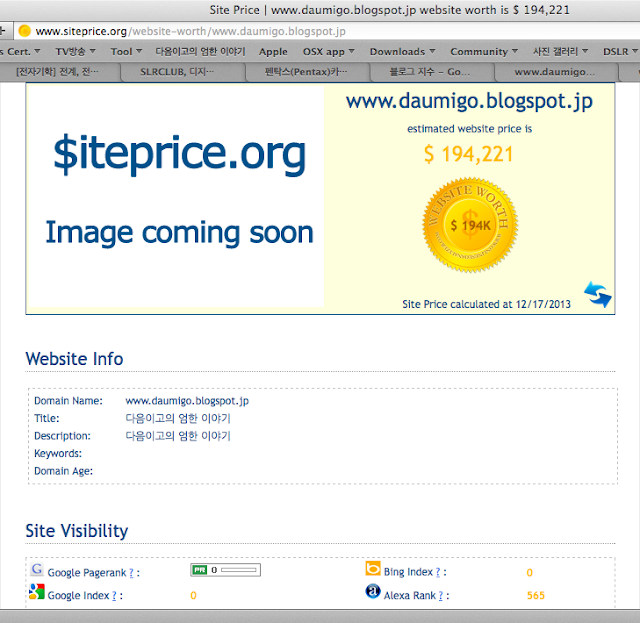The height and width of the screenshot is (623, 640).
Task: Switch to the 블로그 지수 tab
Action: [432, 72]
